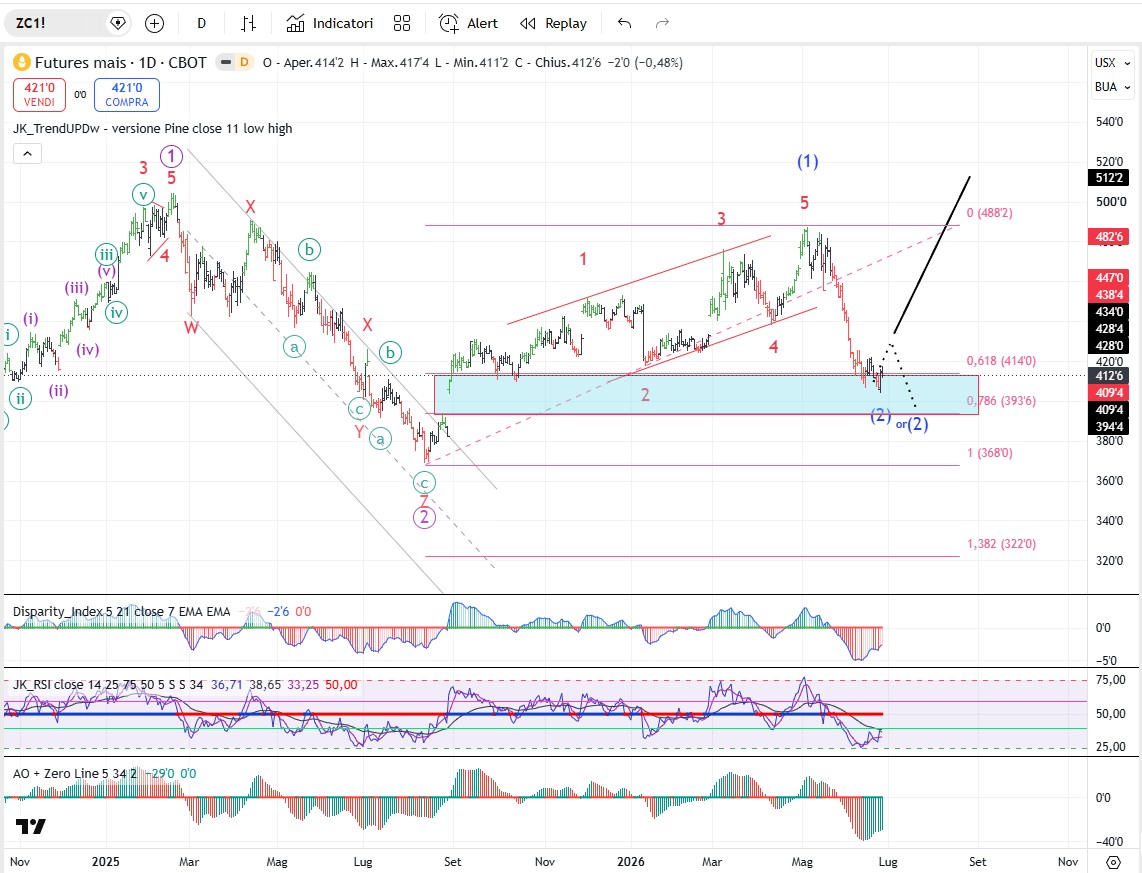This screenshot has width=1142, height=873.
Task: Click the 2025 date on time axis
Action: (x=106, y=862)
